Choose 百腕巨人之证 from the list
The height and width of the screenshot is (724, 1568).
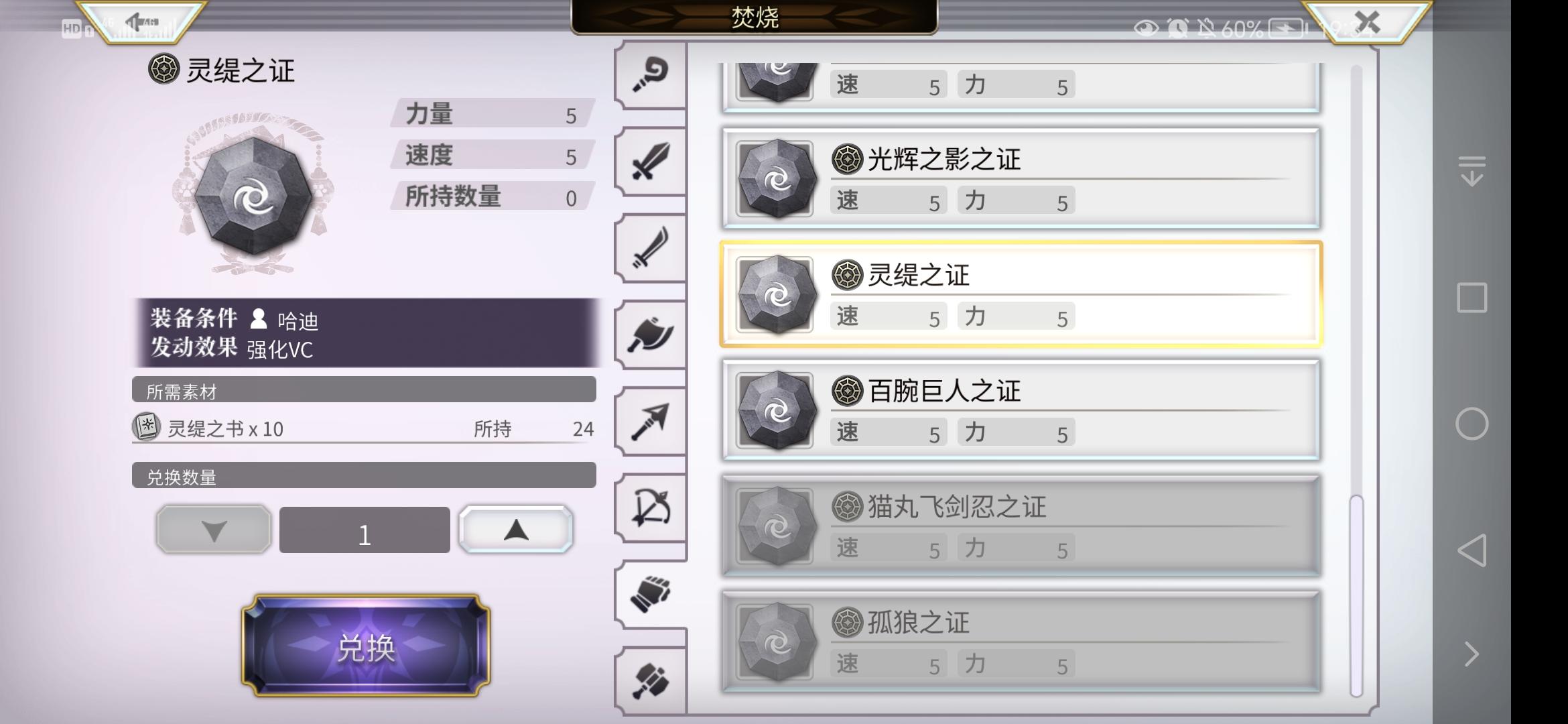coord(1021,410)
